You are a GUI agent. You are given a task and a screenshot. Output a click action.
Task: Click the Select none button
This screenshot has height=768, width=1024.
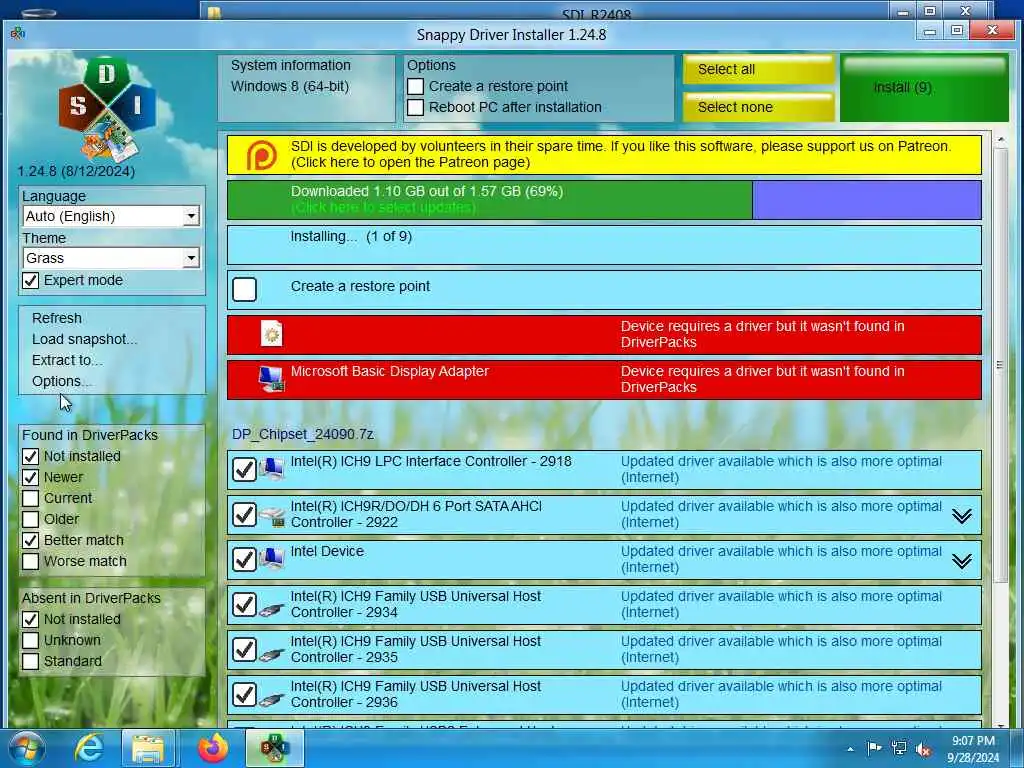tap(758, 107)
